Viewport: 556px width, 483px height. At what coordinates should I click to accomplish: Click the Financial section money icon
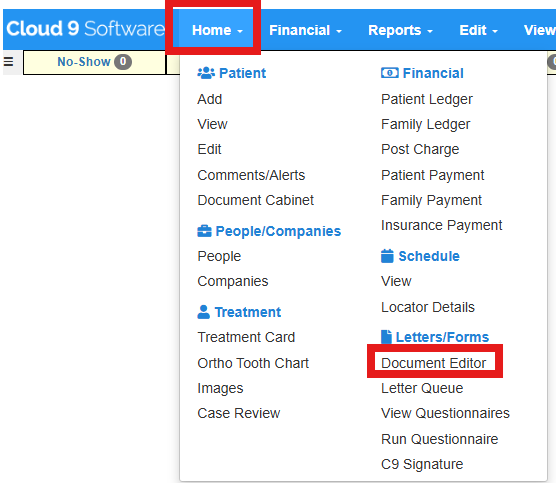point(390,73)
